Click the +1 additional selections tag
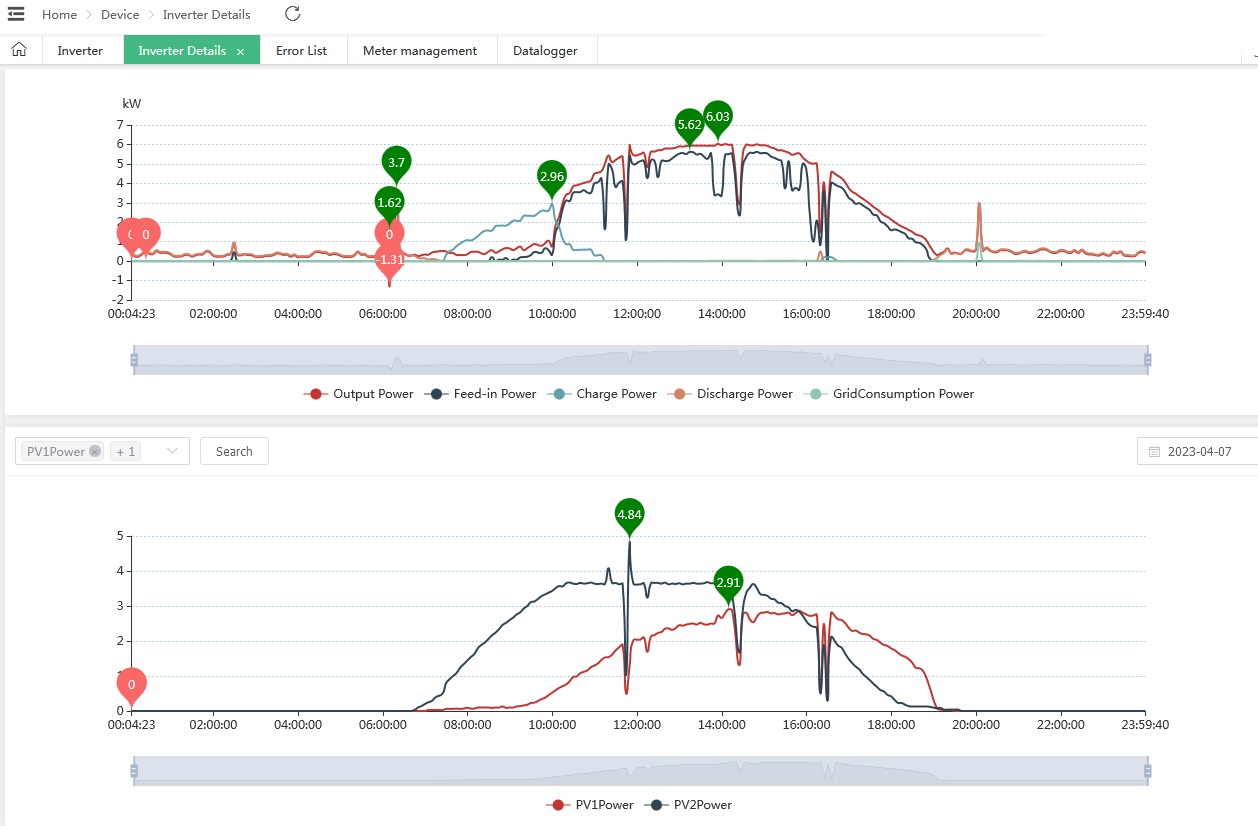This screenshot has height=826, width=1258. tap(126, 451)
